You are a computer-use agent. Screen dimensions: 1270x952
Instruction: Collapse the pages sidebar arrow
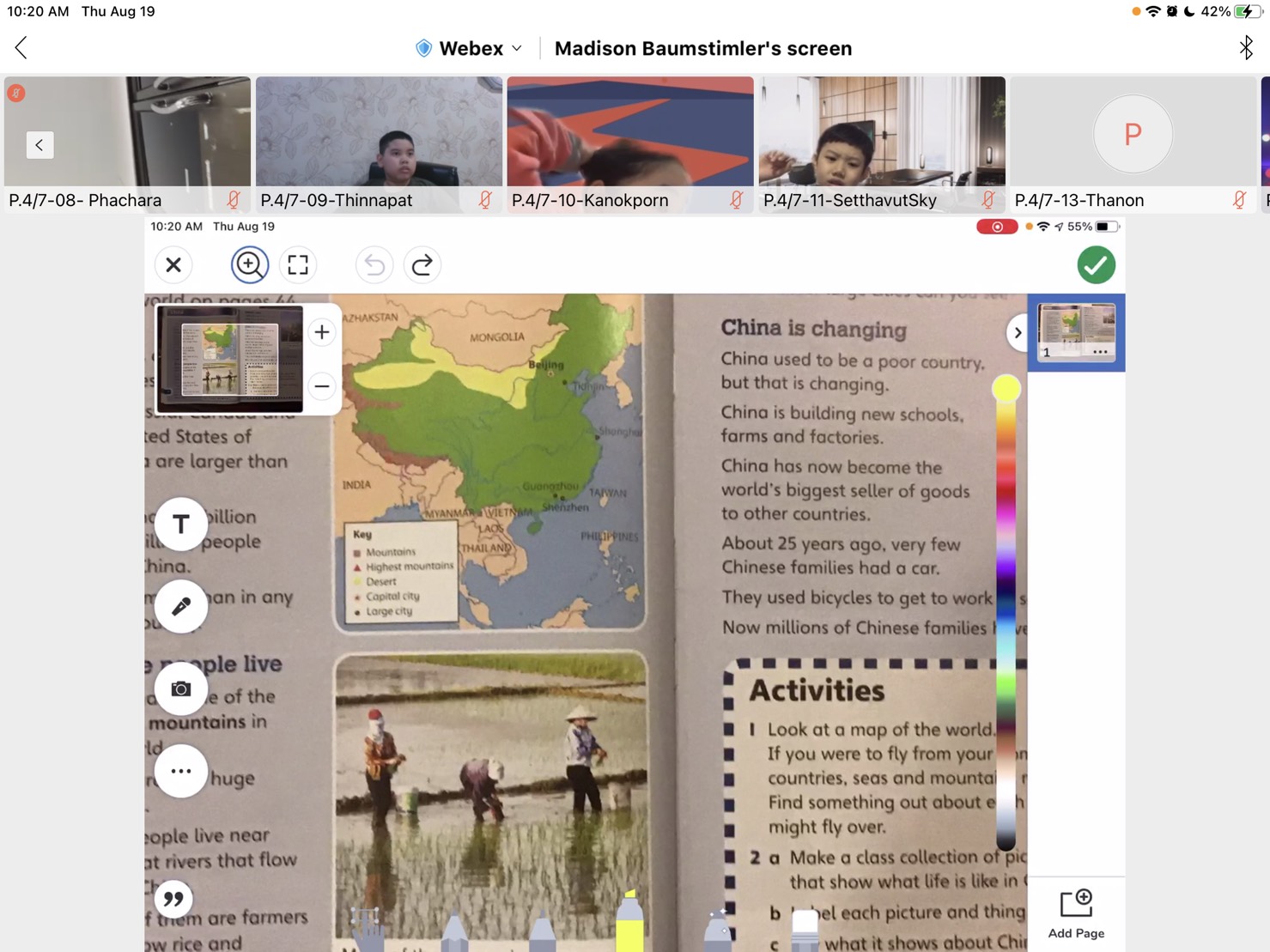(x=1018, y=333)
